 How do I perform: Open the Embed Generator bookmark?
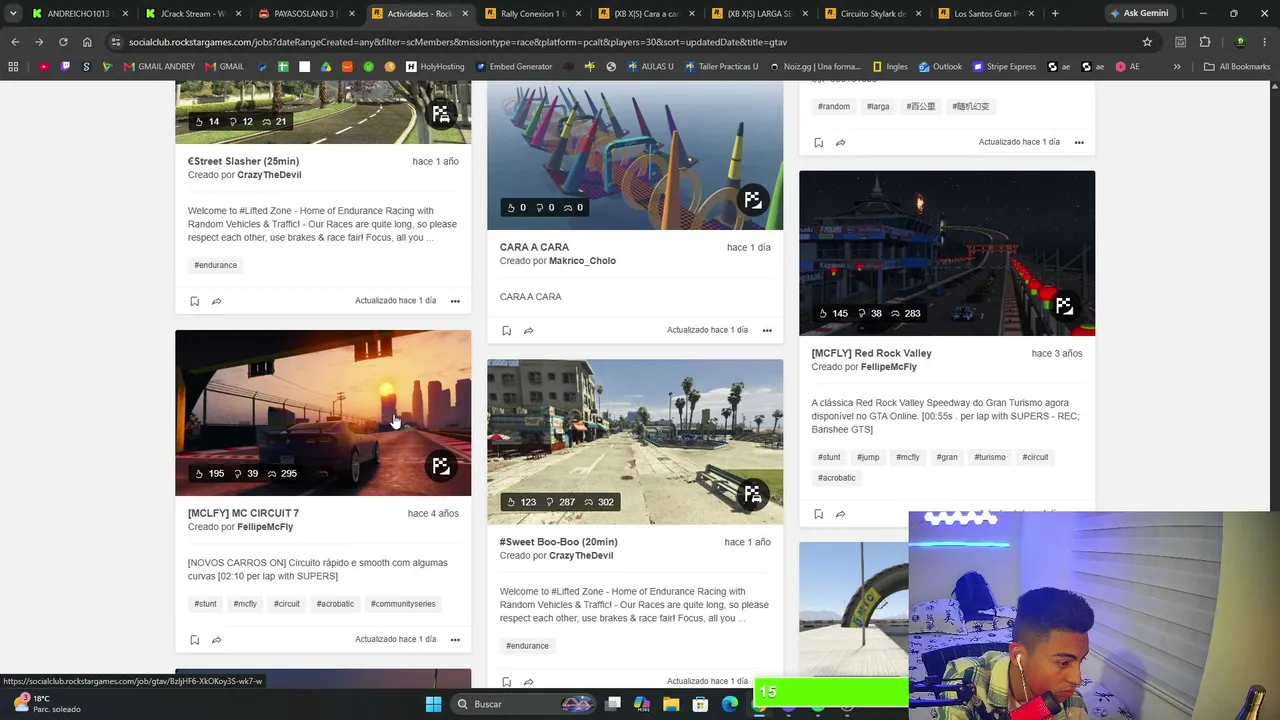coord(514,67)
